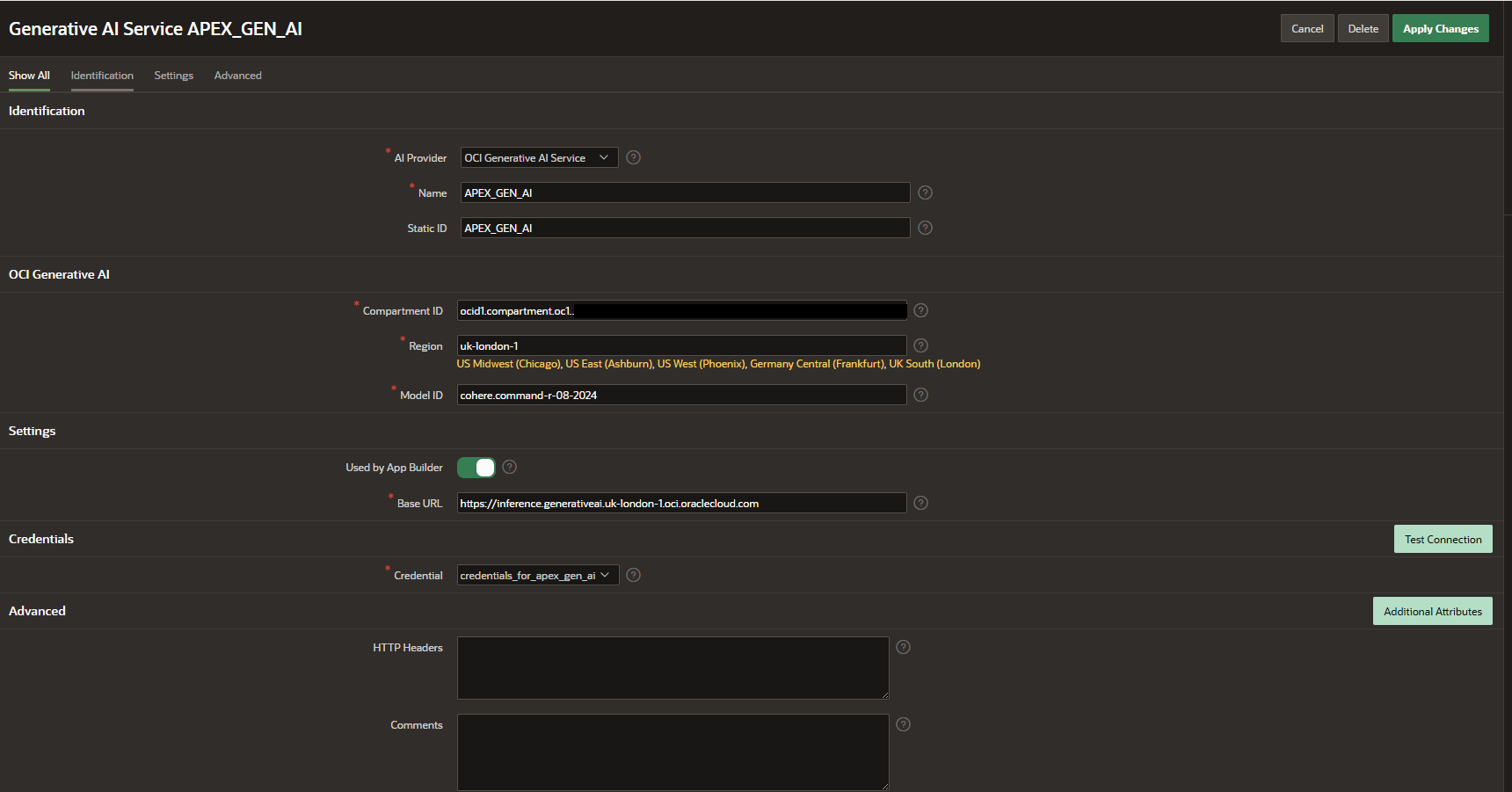Expand the Credential select list

coord(537,576)
